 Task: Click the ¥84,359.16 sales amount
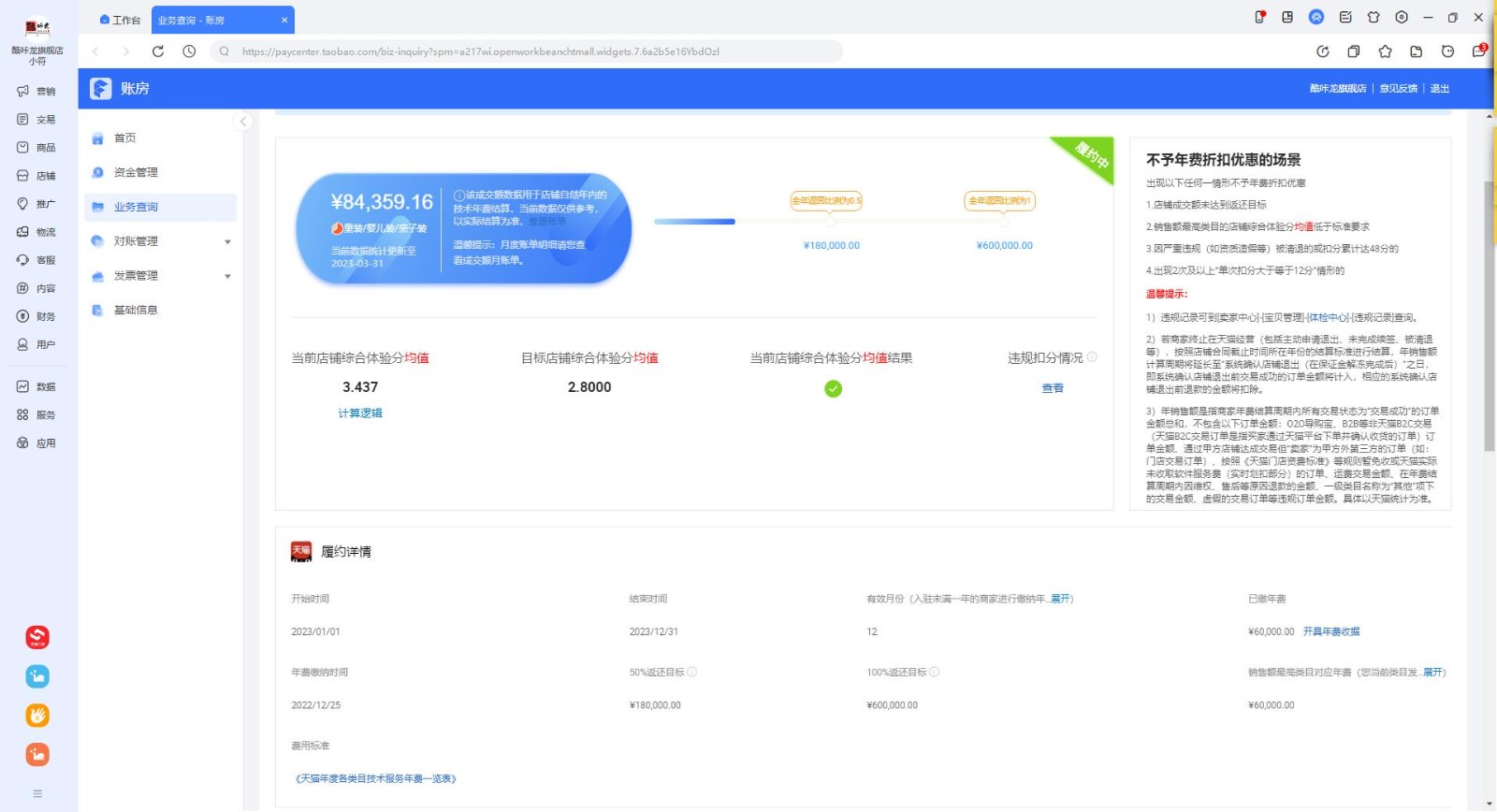[x=382, y=202]
